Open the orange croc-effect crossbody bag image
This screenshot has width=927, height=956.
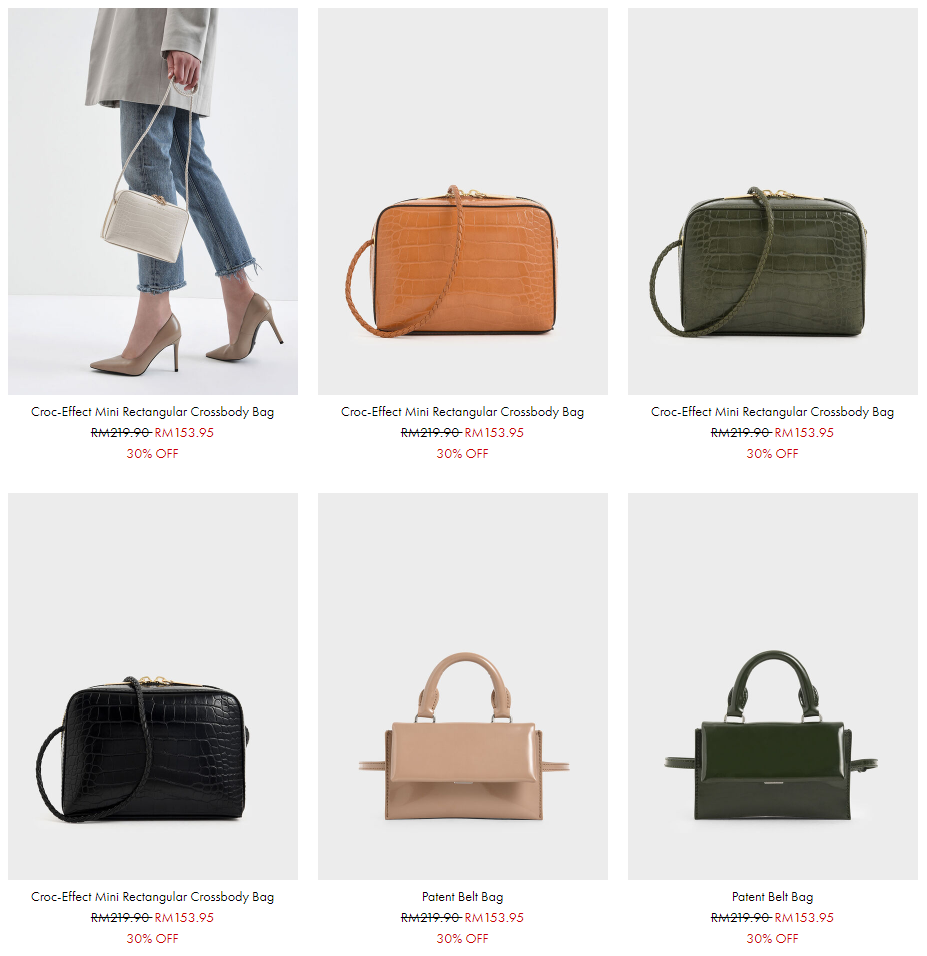pos(462,201)
